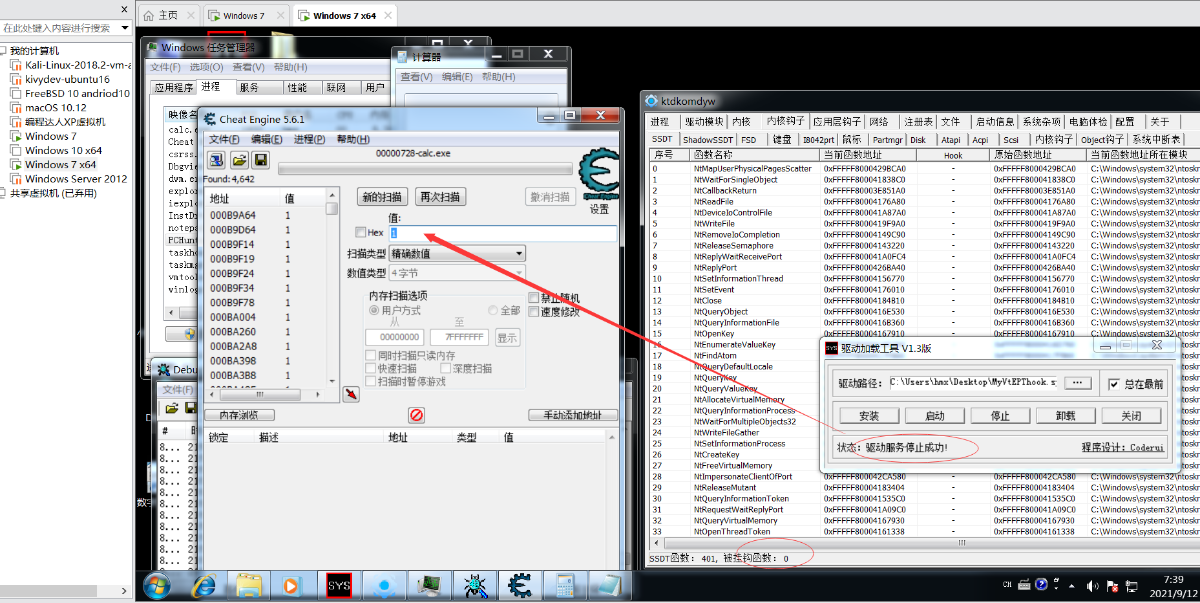Switch to ShadowSSDT tab
1200x603 pixels.
point(708,140)
